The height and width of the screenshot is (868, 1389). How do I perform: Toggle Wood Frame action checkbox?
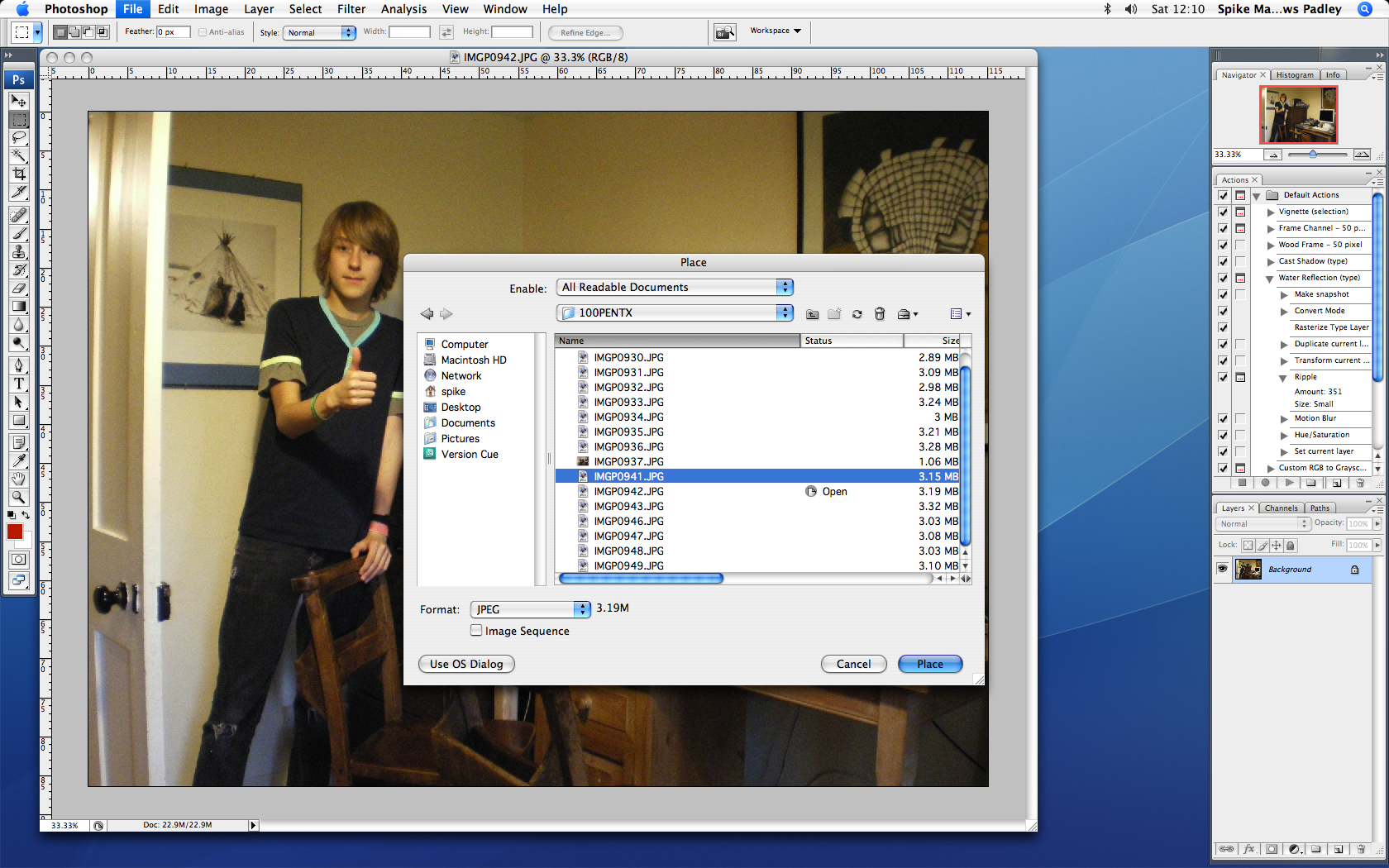click(x=1223, y=245)
